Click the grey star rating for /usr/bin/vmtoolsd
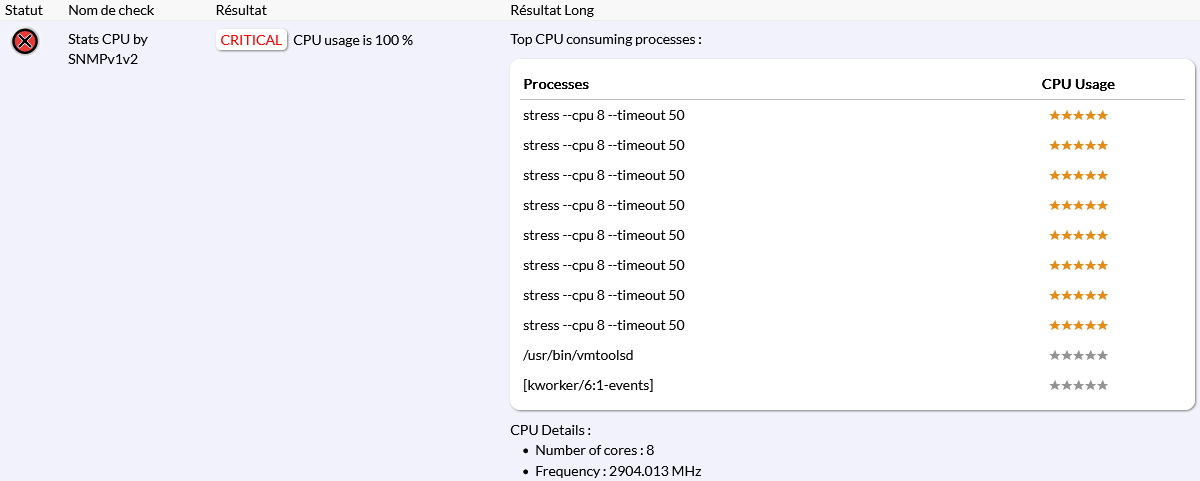This screenshot has width=1200, height=481. (1078, 355)
